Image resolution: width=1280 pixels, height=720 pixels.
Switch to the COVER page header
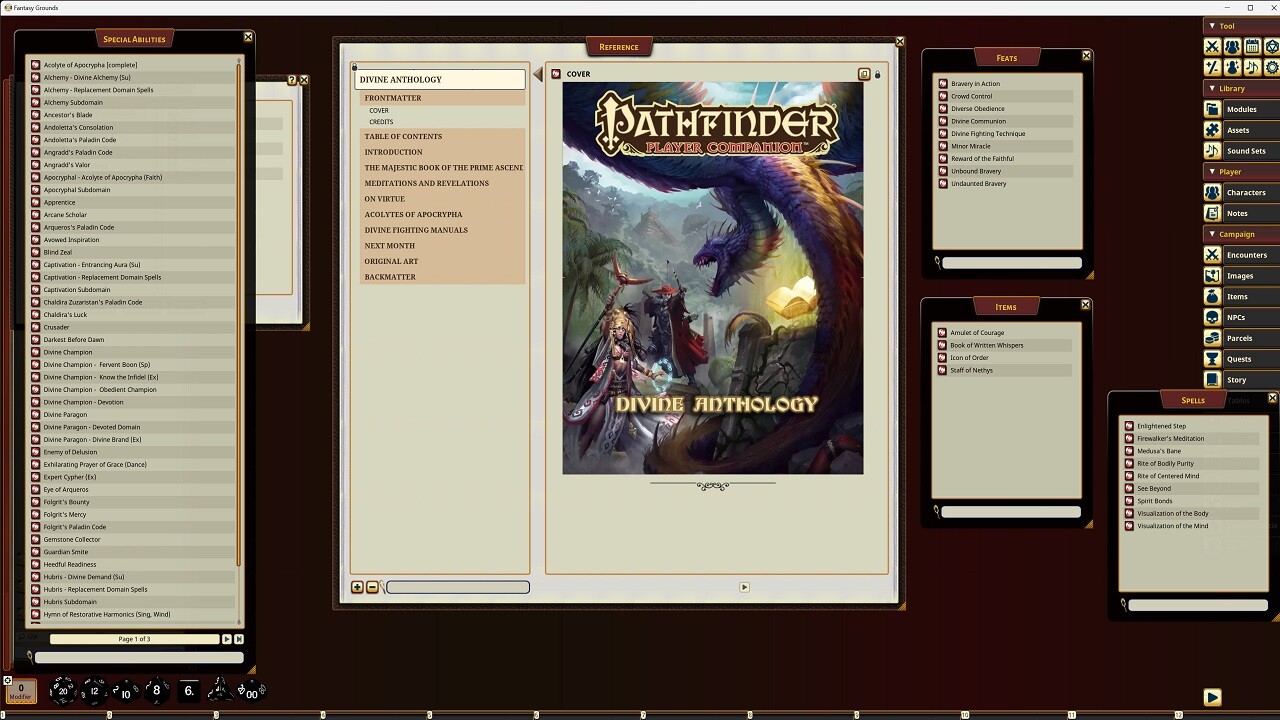(x=578, y=74)
